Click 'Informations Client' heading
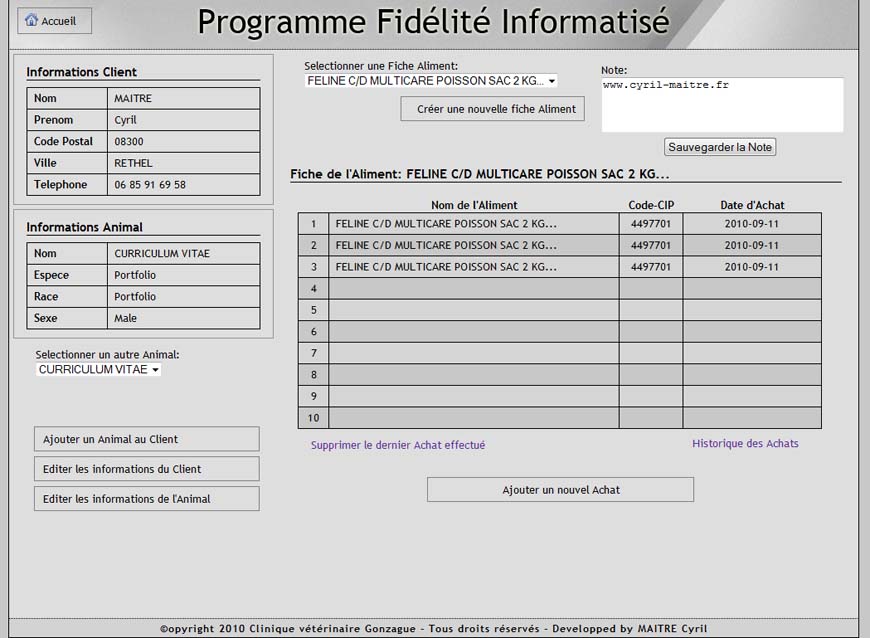The width and height of the screenshot is (870, 638). tap(82, 72)
